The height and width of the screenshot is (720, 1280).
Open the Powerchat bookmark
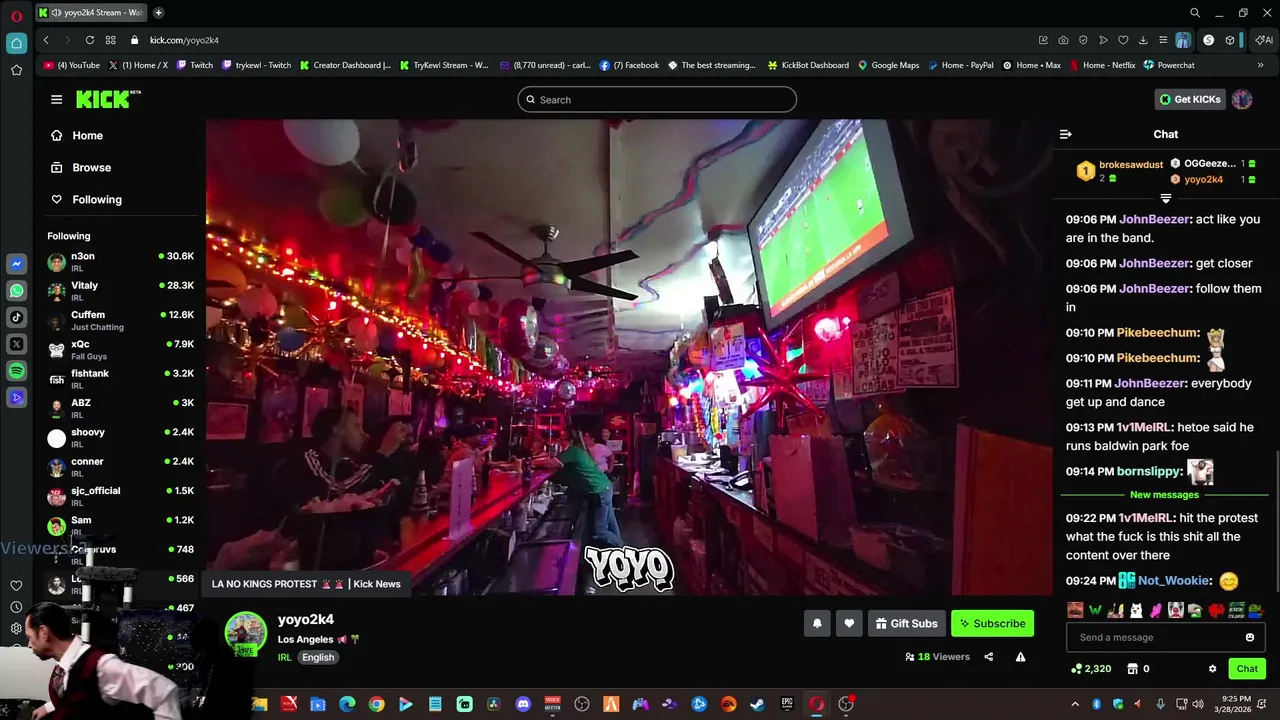[1169, 65]
